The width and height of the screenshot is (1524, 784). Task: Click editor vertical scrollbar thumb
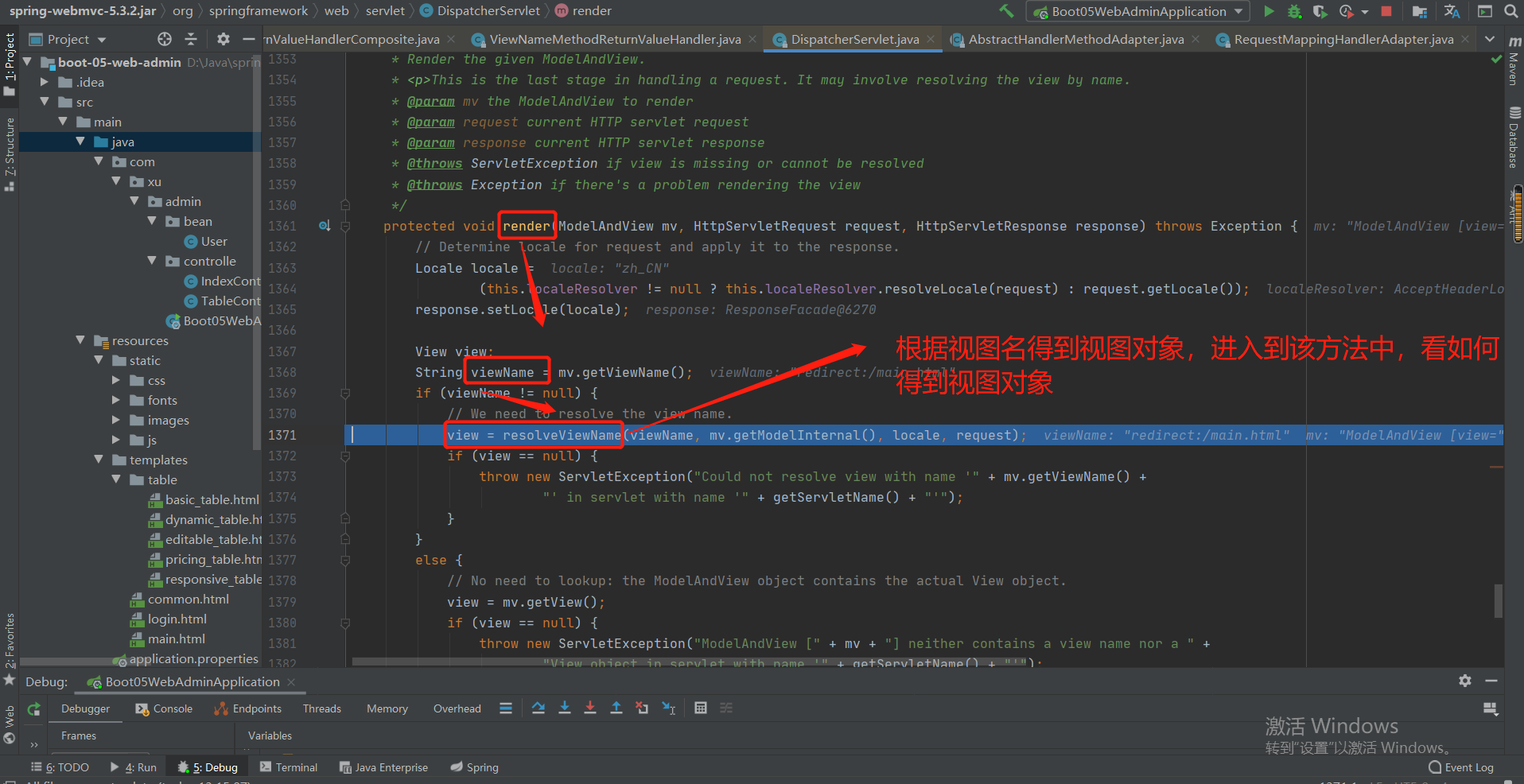pos(1499,601)
